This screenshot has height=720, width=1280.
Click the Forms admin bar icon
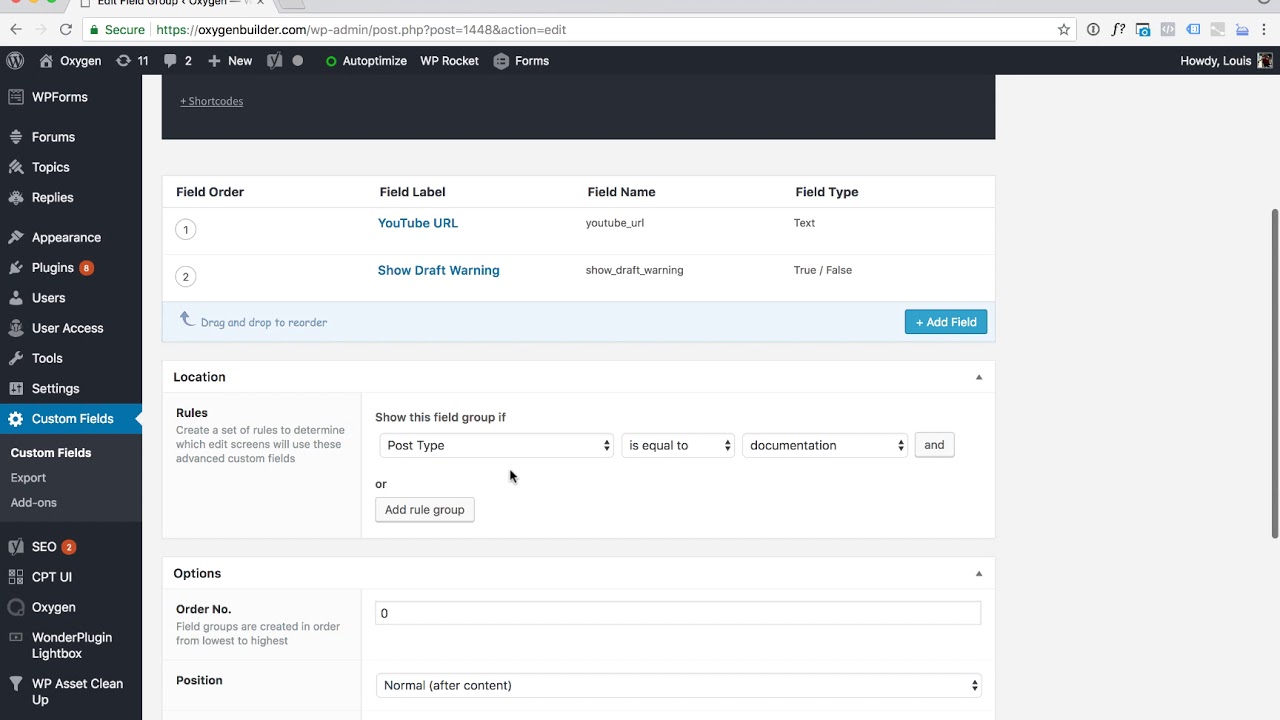pyautogui.click(x=501, y=61)
